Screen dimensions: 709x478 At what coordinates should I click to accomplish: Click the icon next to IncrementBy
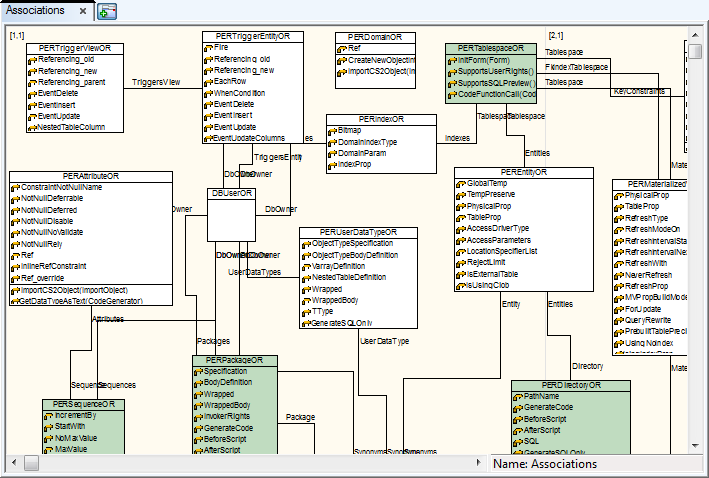pyautogui.click(x=49, y=415)
